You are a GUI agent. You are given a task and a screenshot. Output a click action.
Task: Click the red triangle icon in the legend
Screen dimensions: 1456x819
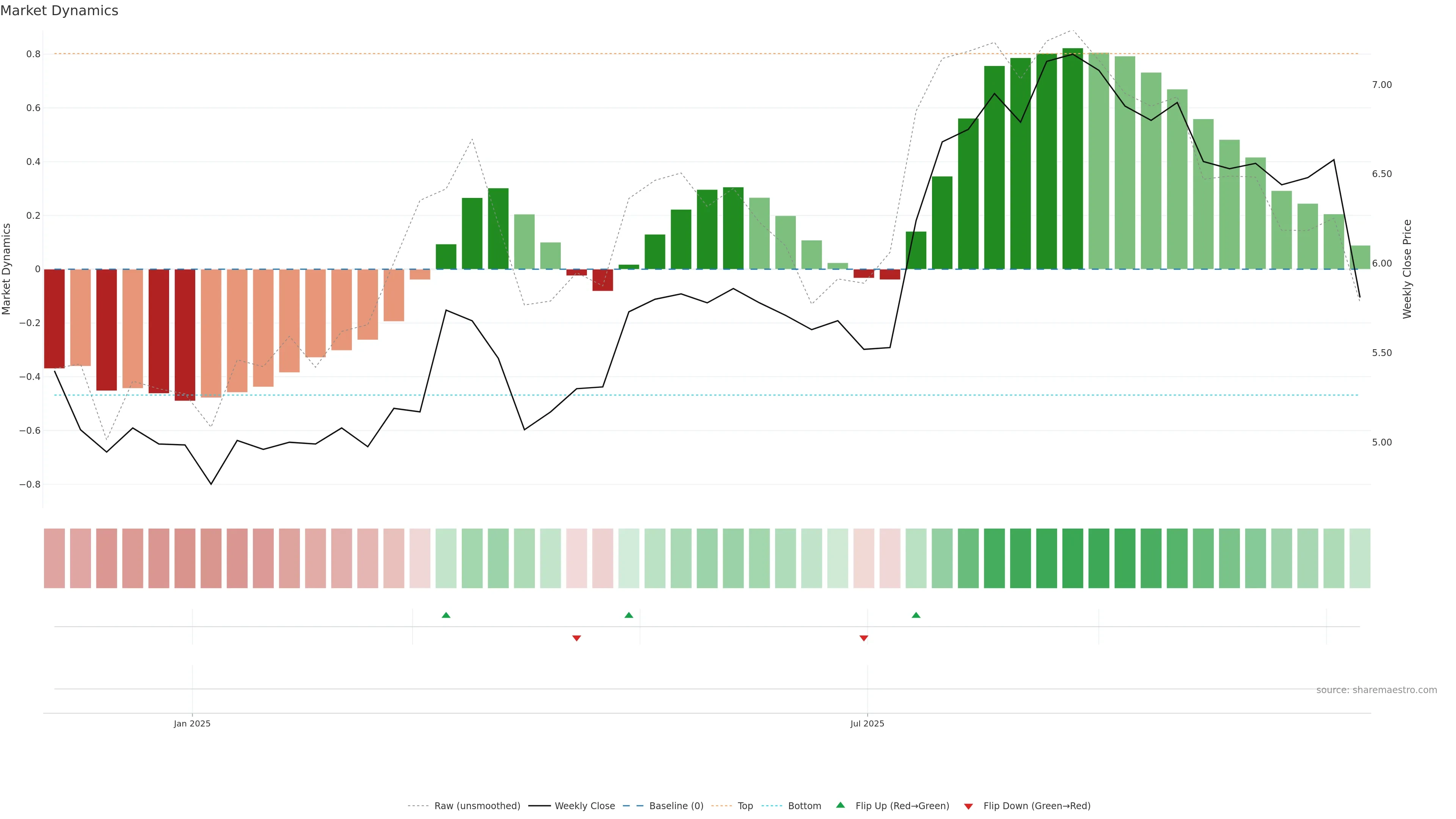point(968,806)
